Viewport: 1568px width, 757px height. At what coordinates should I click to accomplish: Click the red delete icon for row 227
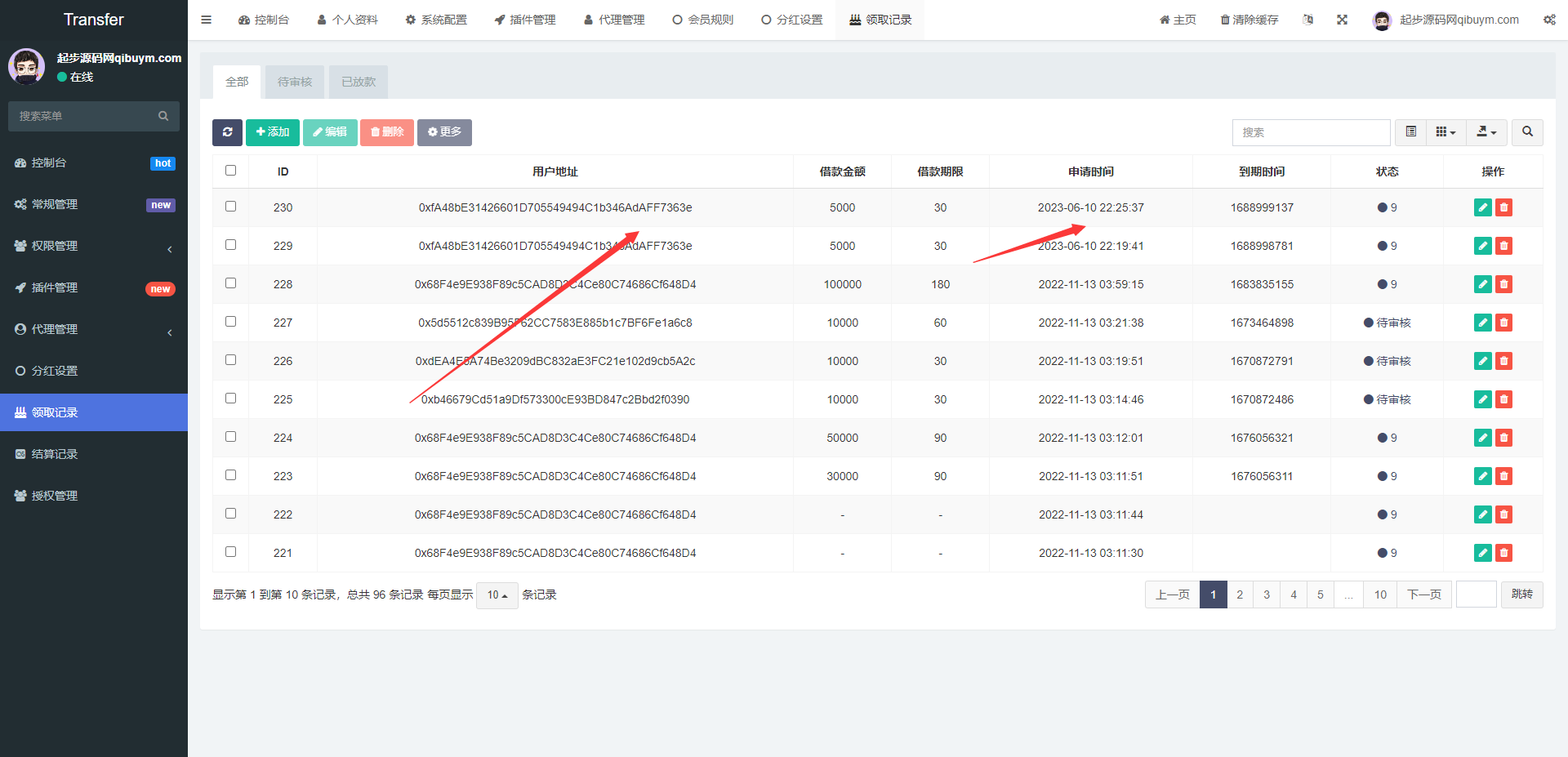1503,323
